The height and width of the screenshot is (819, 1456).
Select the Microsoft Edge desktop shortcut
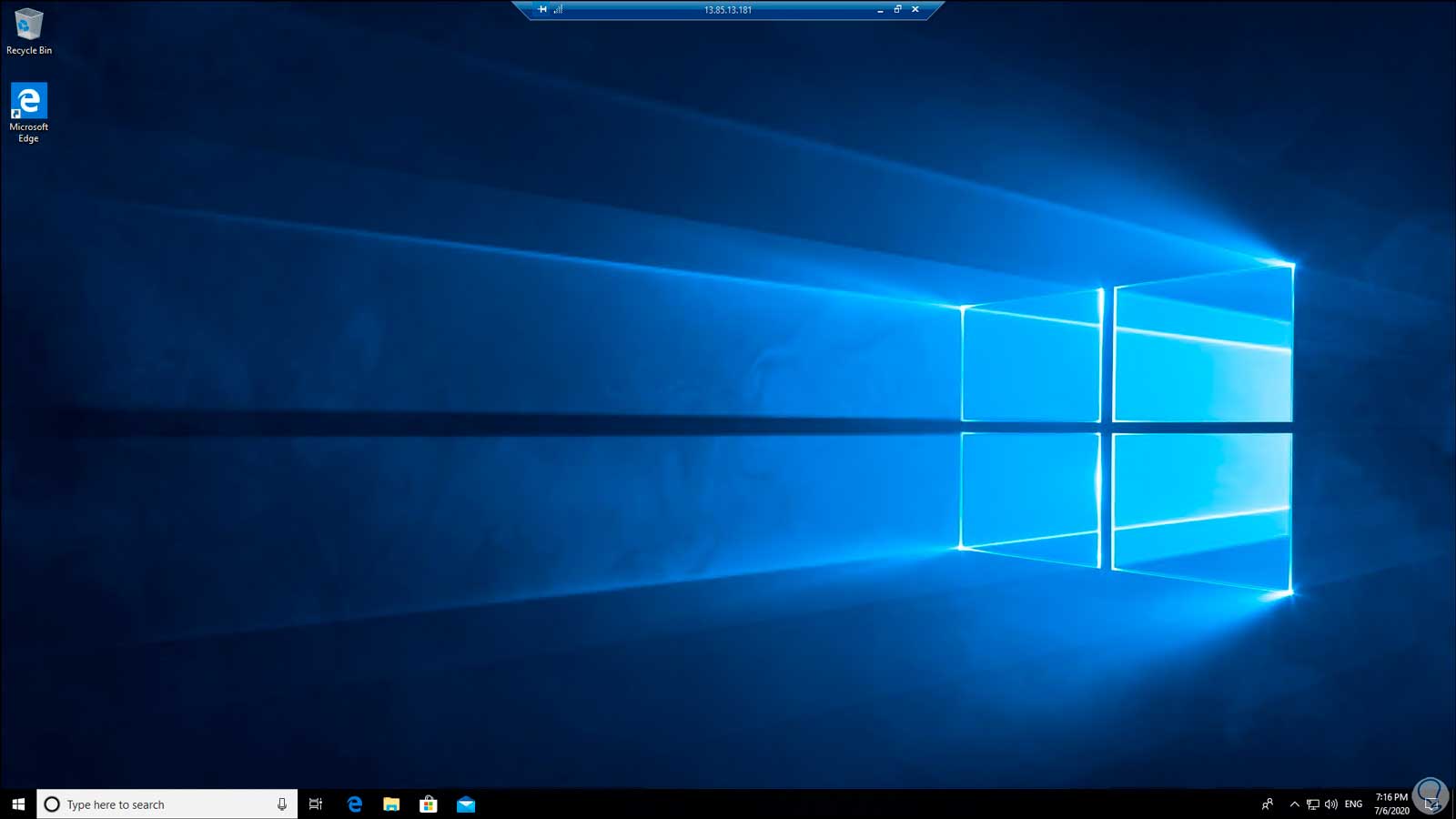pos(28,113)
